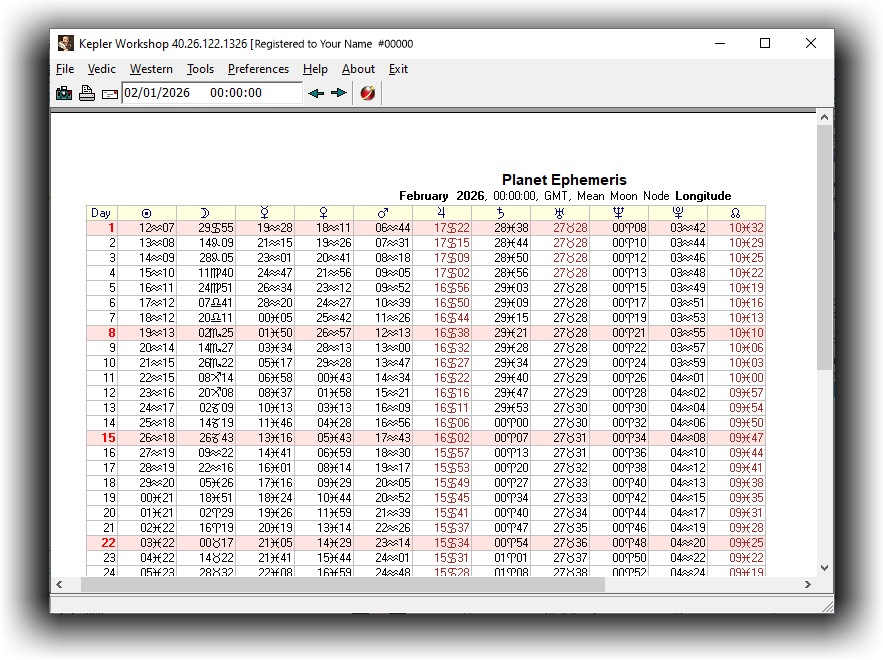Click the Mars symbol column header

tap(383, 213)
